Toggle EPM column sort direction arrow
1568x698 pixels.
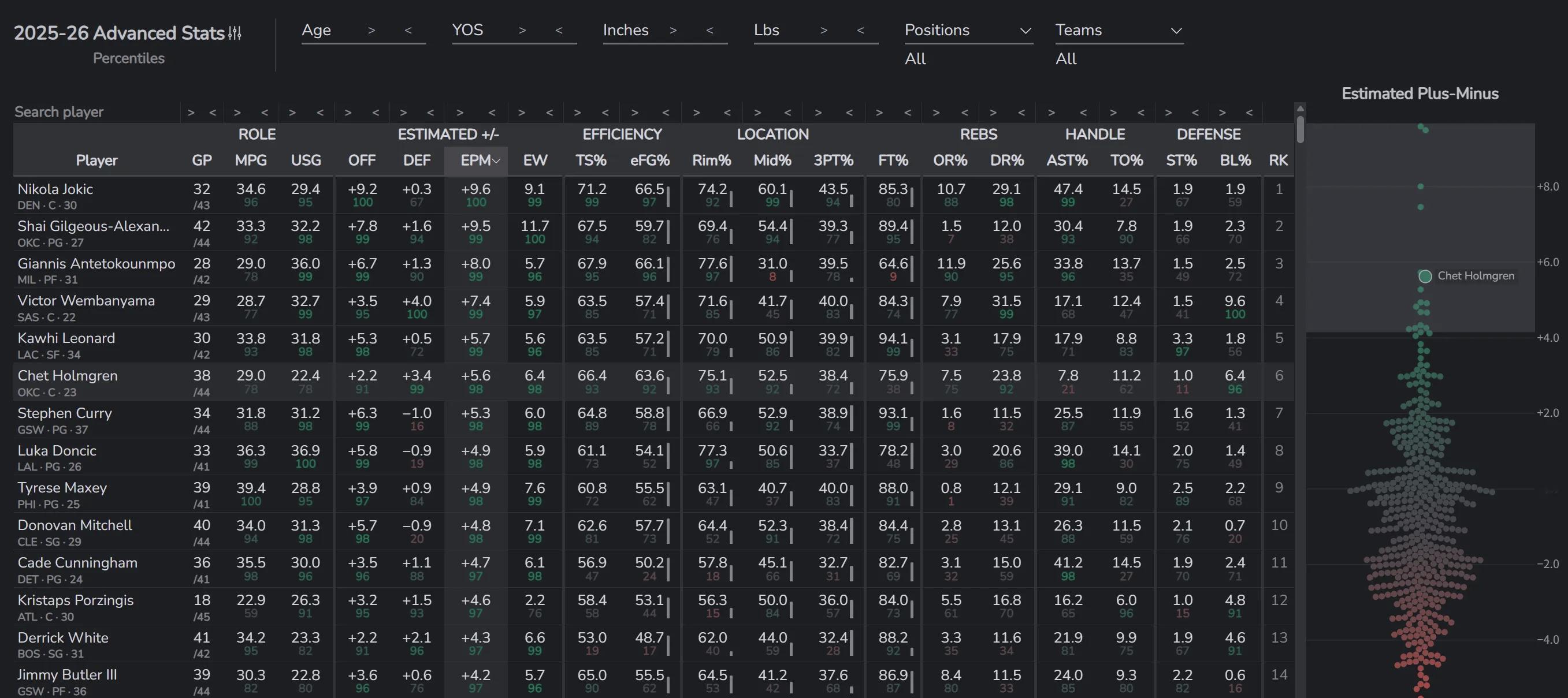coord(496,161)
